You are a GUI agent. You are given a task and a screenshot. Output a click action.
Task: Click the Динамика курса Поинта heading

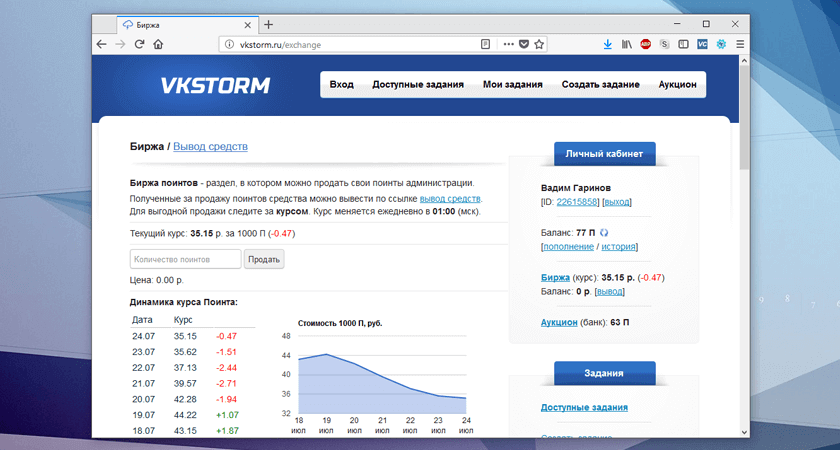point(184,302)
